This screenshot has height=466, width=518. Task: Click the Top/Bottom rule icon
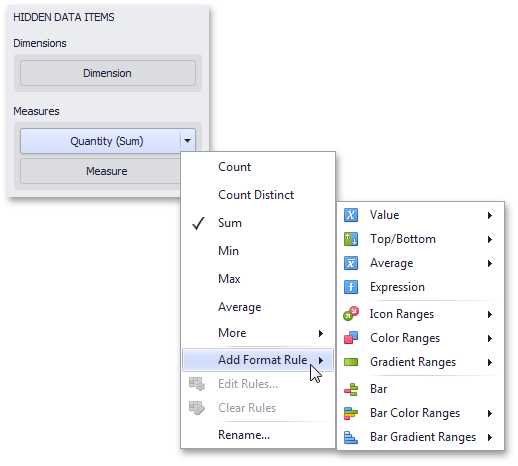pos(351,239)
